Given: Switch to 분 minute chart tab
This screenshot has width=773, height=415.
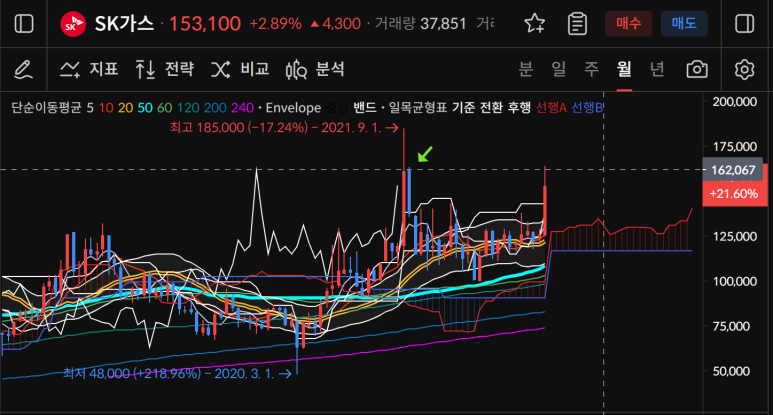Looking at the screenshot, I should pyautogui.click(x=526, y=69).
